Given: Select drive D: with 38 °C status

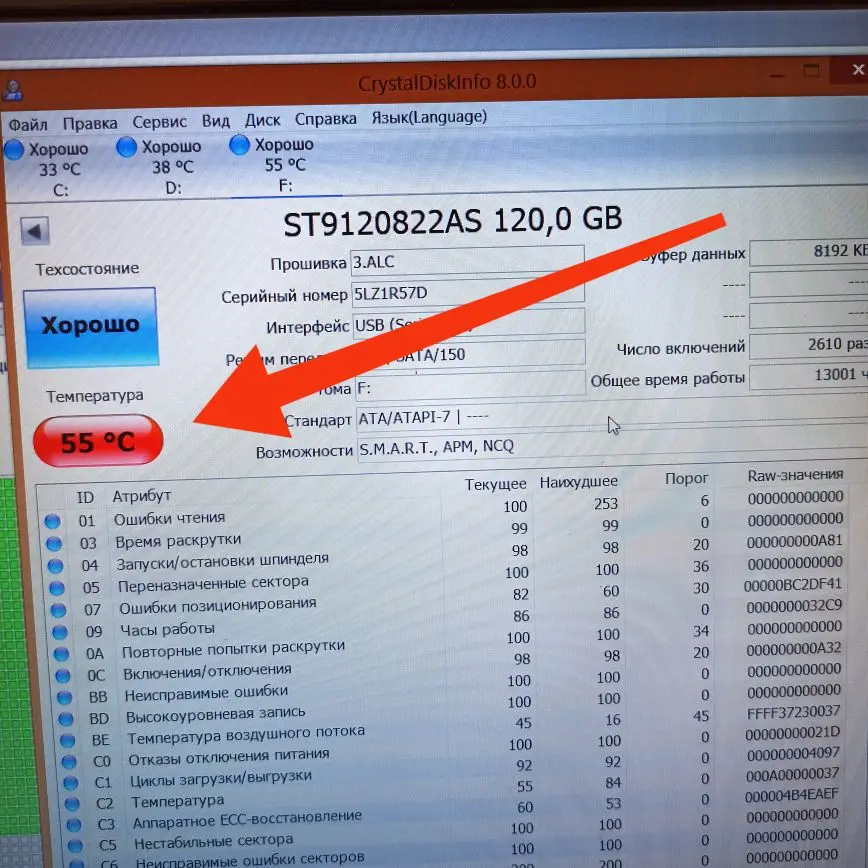Looking at the screenshot, I should [159, 167].
